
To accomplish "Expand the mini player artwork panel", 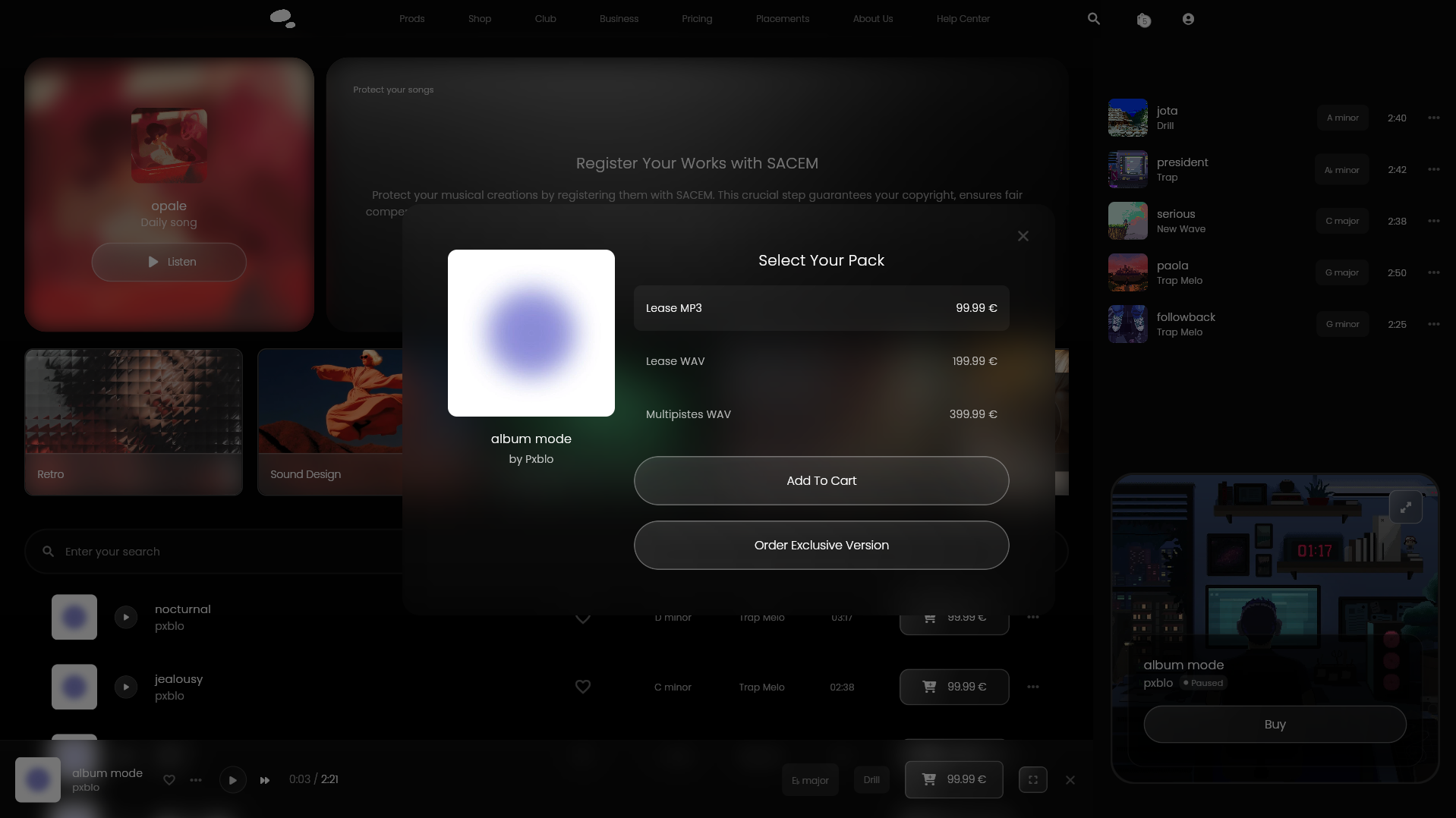I will click(x=1406, y=507).
